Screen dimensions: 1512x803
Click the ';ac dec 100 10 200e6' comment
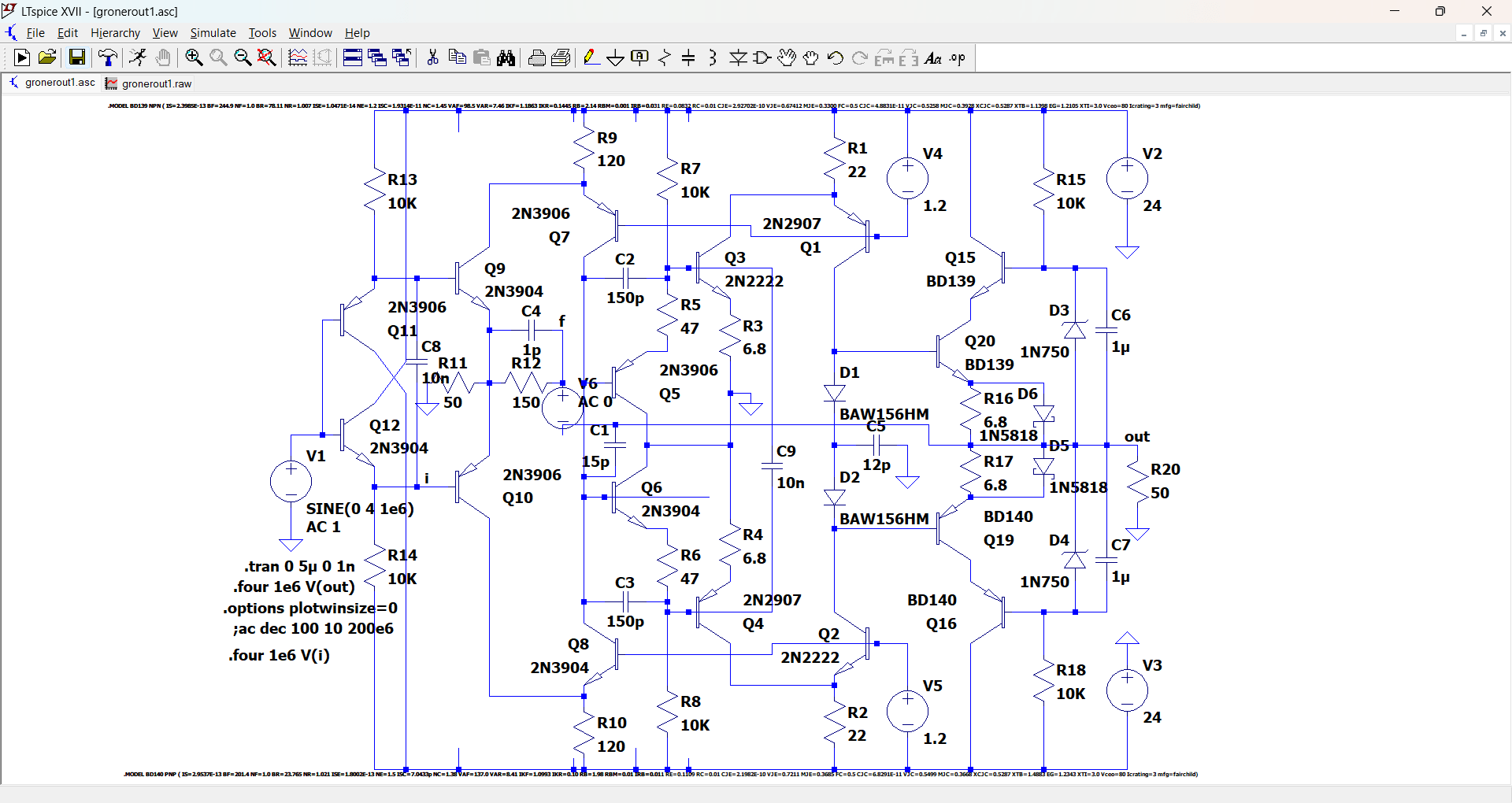coord(313,628)
